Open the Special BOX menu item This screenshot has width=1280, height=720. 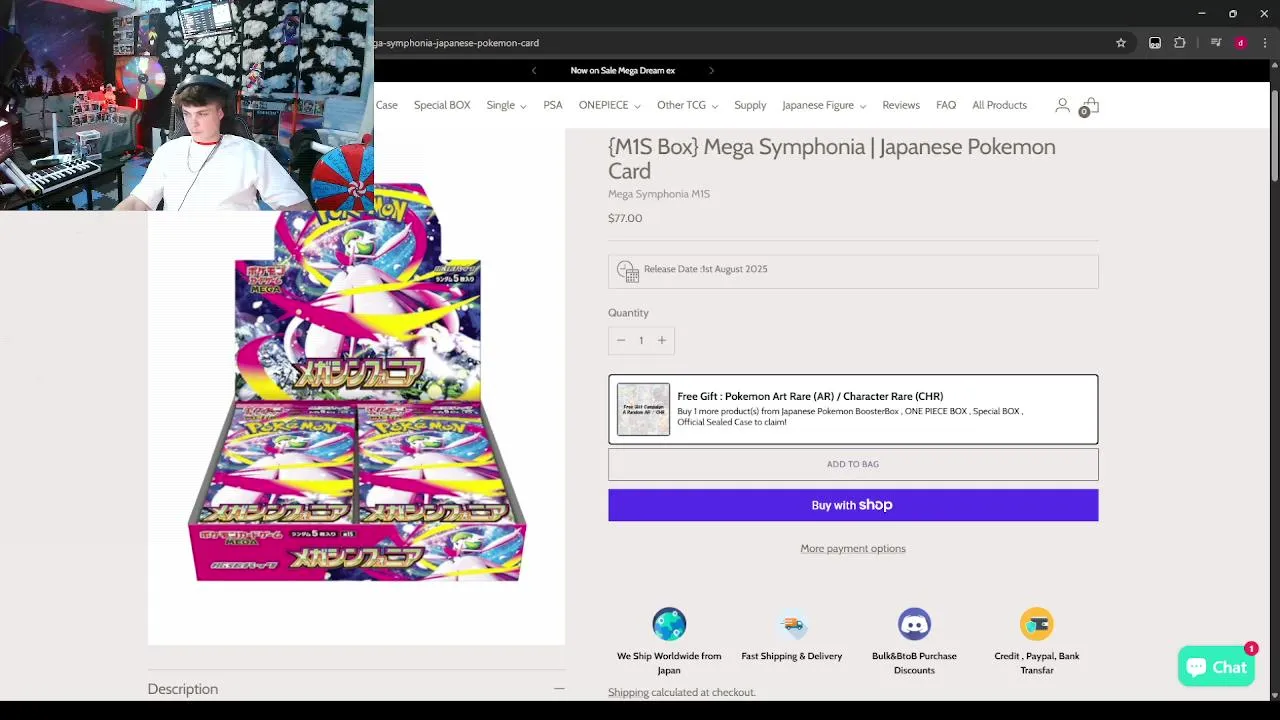(442, 105)
